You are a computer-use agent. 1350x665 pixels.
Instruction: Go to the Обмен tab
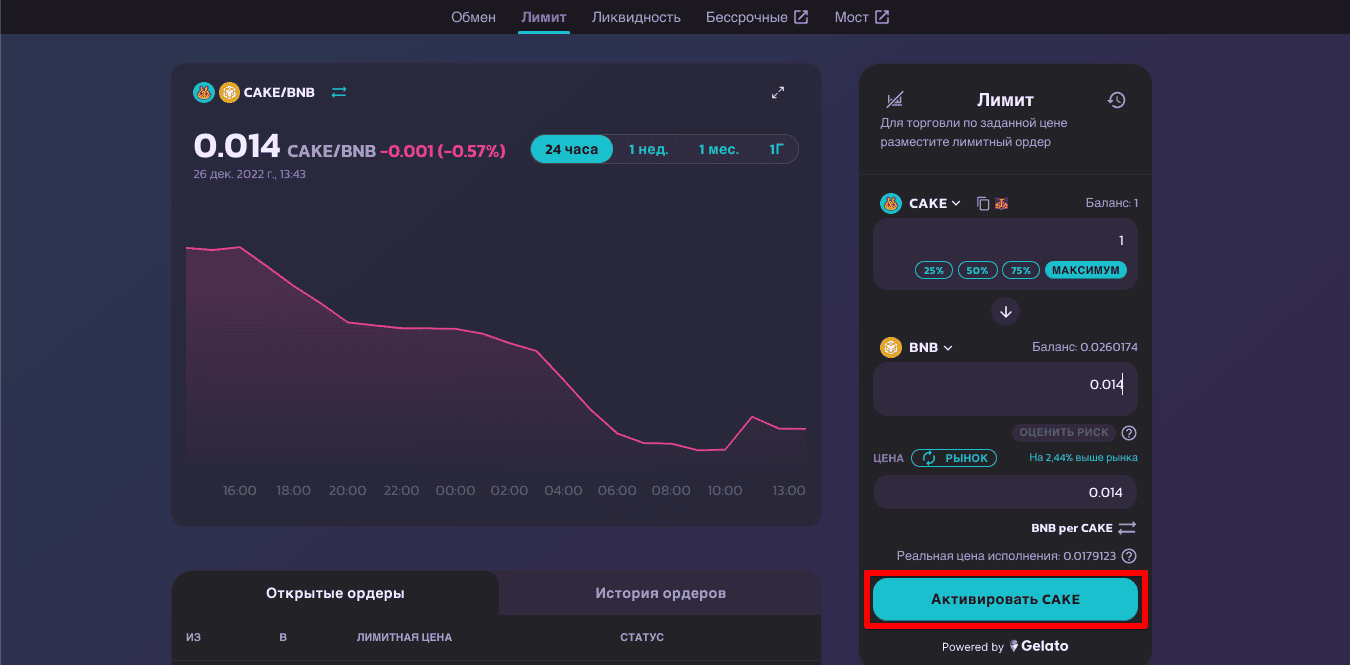473,17
